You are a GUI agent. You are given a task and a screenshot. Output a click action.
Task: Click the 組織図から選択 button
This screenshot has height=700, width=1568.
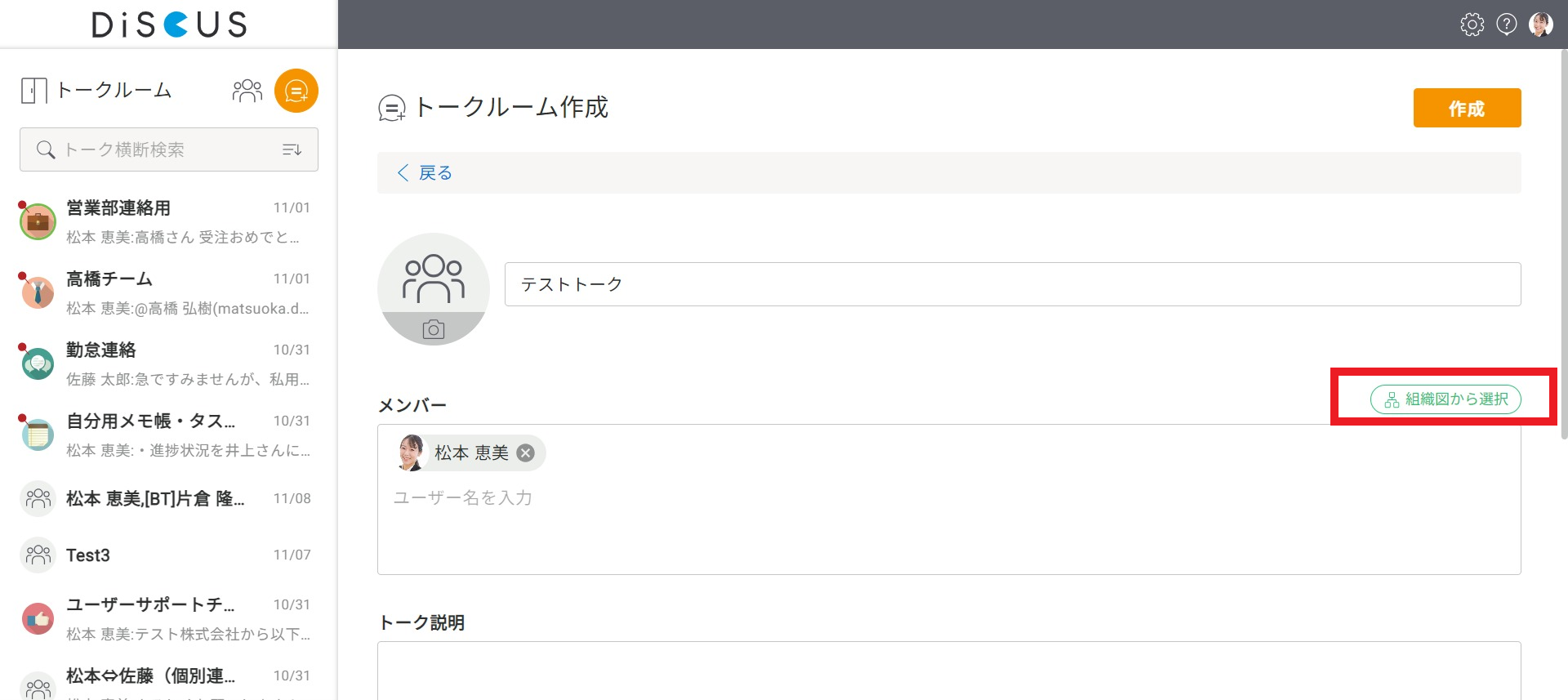(1445, 399)
